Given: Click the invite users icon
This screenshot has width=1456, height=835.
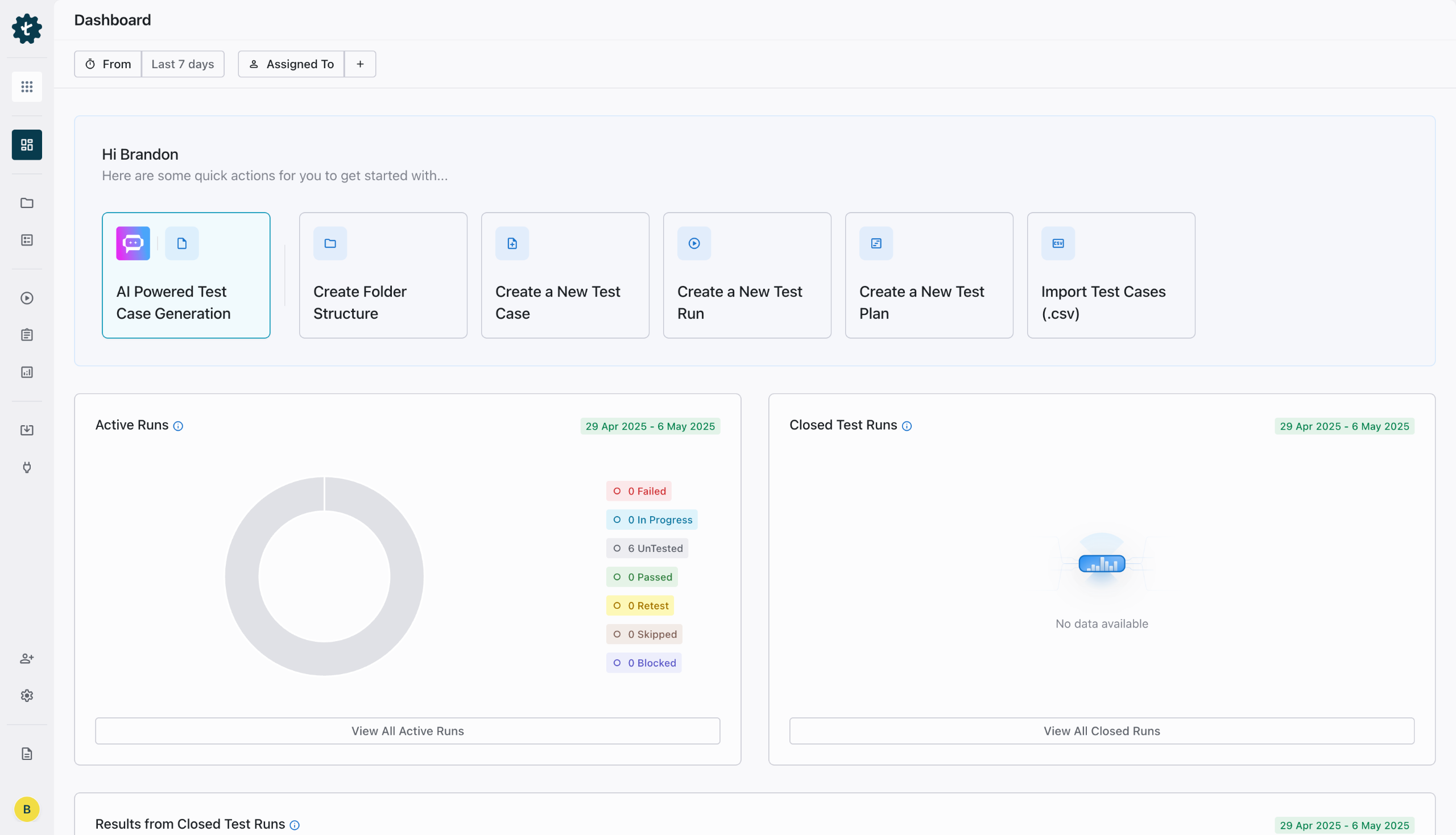Looking at the screenshot, I should [27, 658].
